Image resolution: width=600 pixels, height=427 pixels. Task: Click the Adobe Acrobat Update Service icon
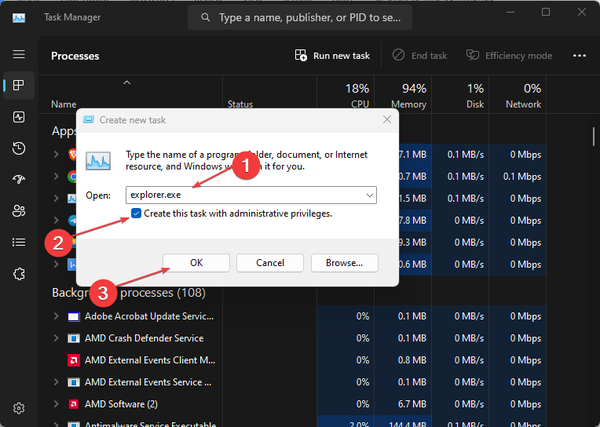pyautogui.click(x=73, y=316)
